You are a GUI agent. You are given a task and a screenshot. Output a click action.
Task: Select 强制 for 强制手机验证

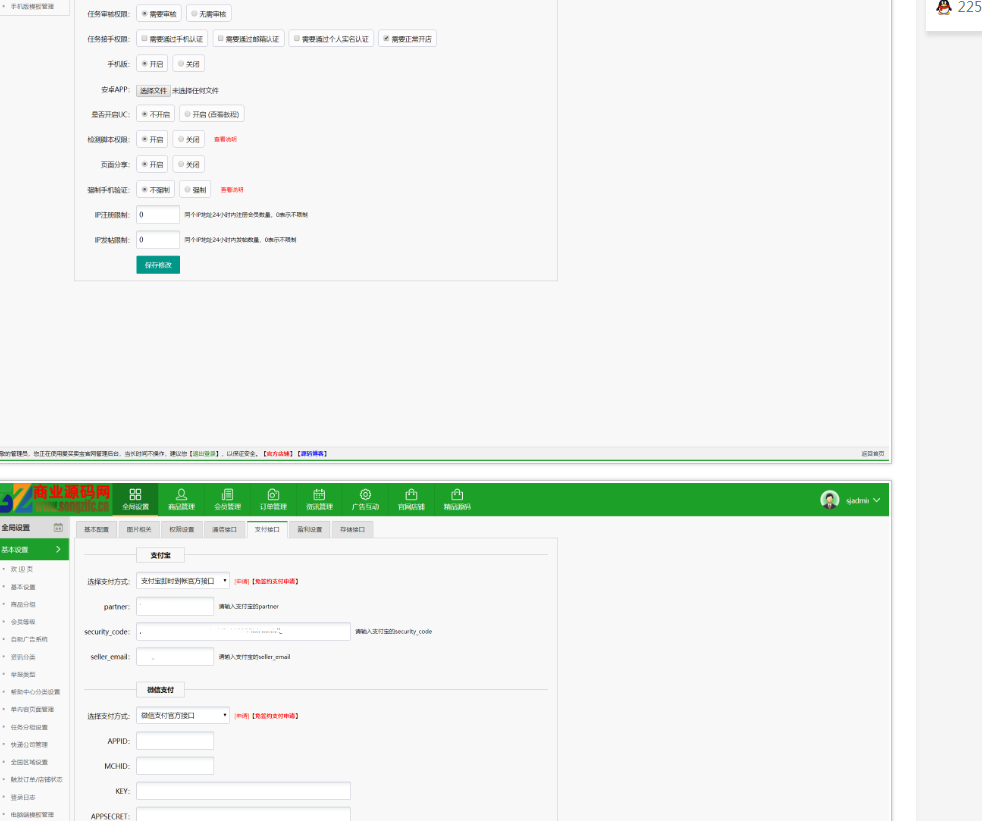(x=187, y=189)
